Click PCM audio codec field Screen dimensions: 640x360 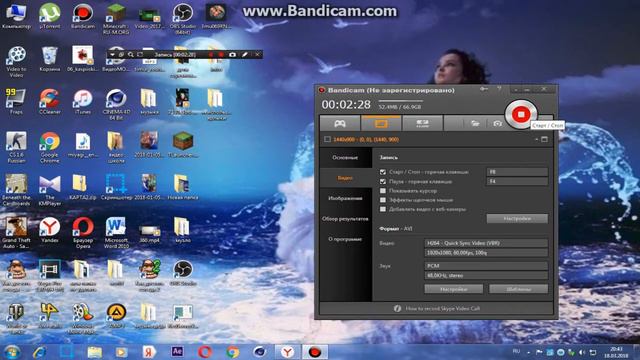(486, 266)
